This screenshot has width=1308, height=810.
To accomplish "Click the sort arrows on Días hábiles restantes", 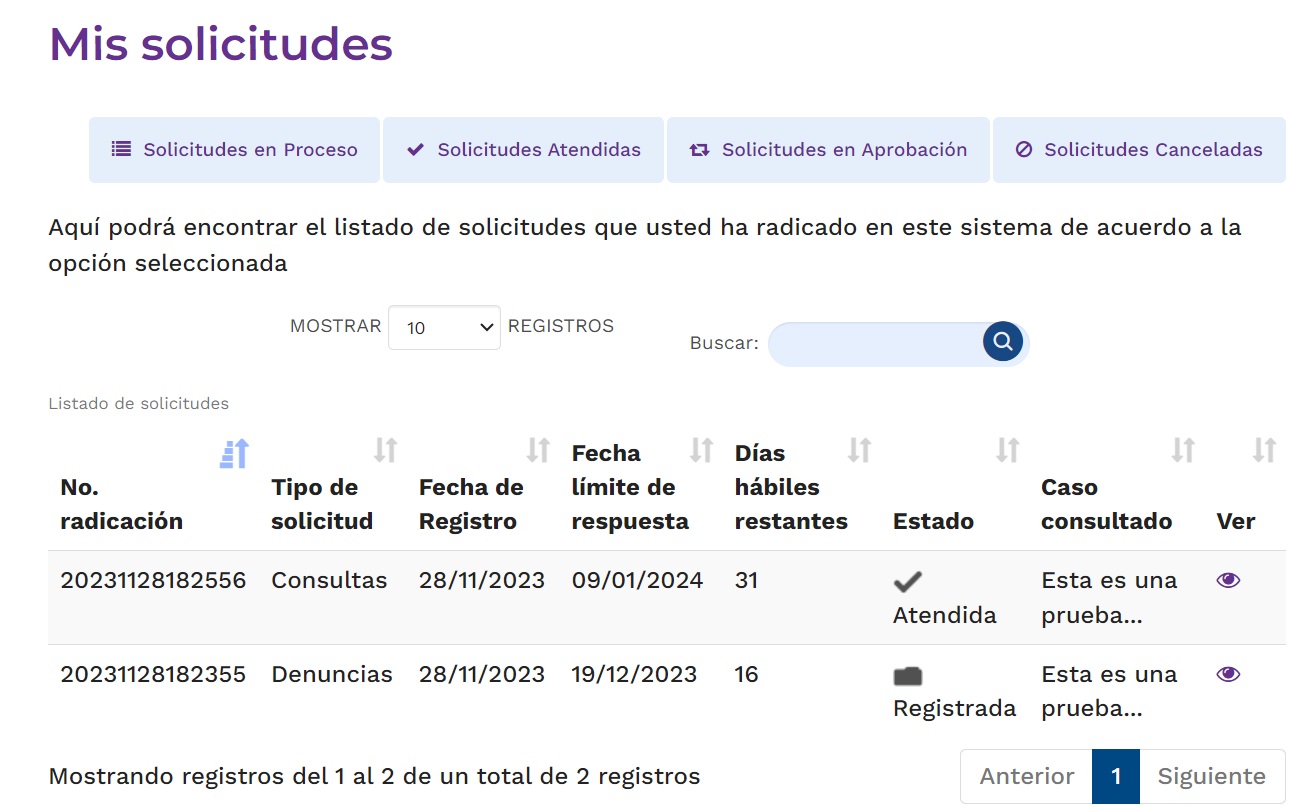I will 858,451.
